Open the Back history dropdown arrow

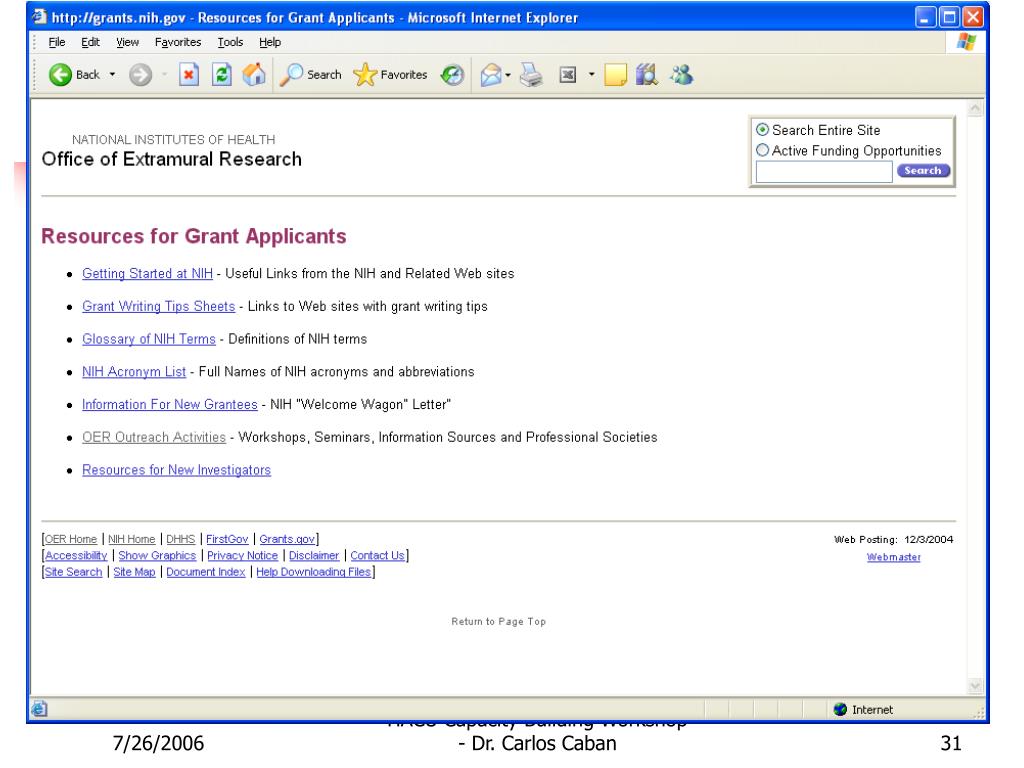click(x=112, y=74)
